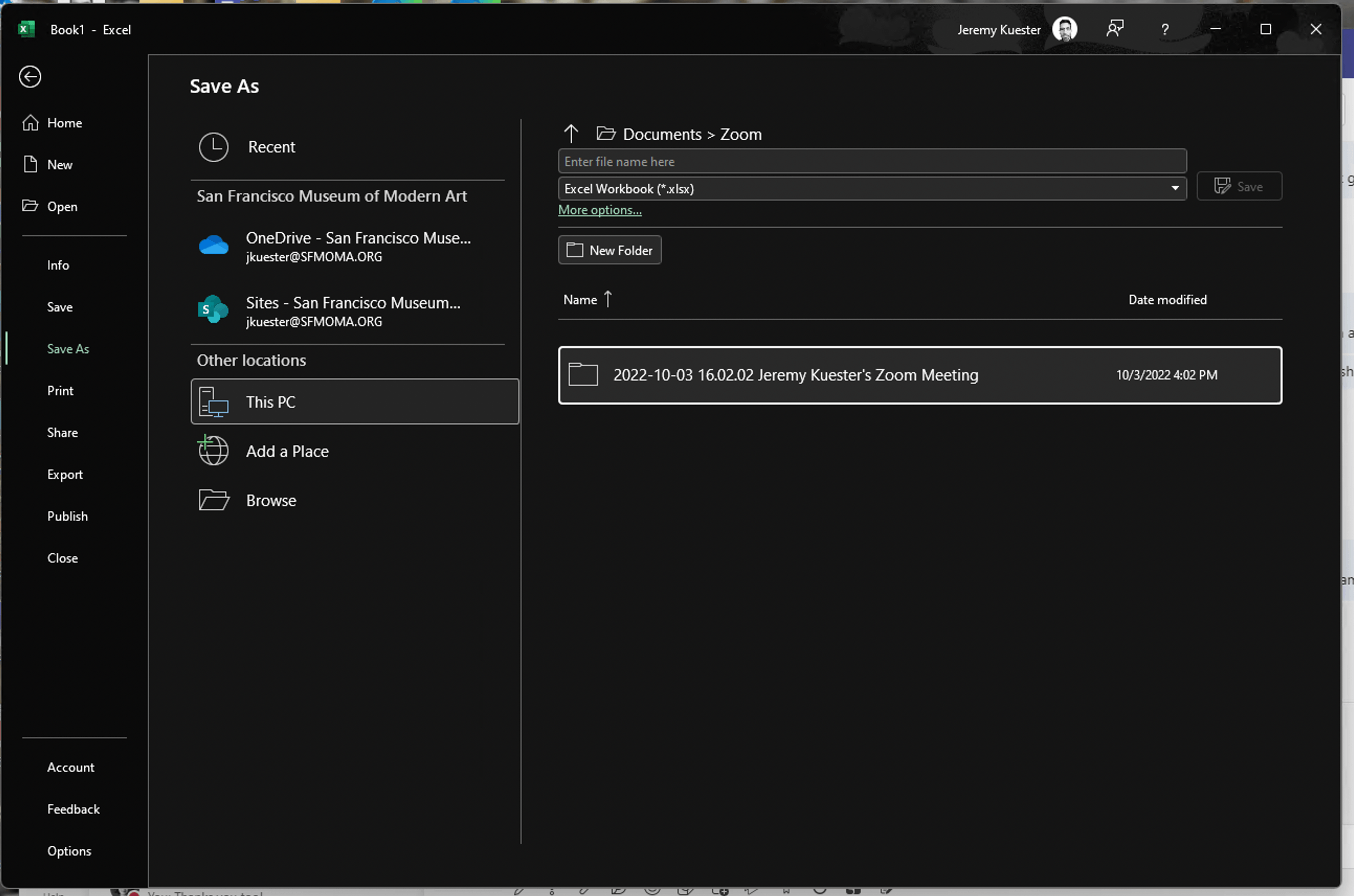Screen dimensions: 1354x896
Task: Click the file name input field
Action: coord(872,162)
